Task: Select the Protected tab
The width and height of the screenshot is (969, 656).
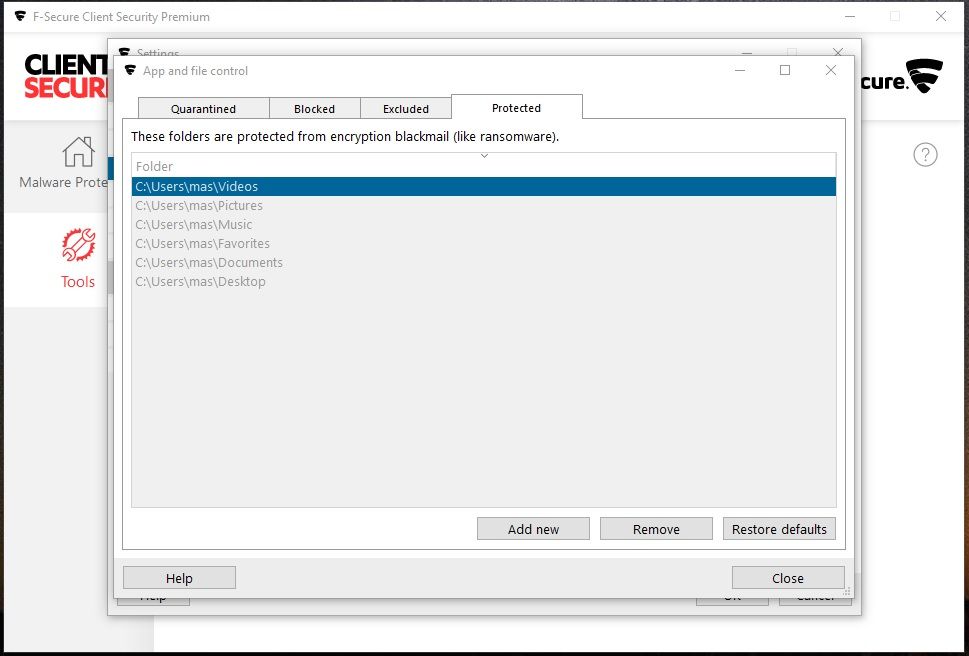Action: (x=517, y=107)
